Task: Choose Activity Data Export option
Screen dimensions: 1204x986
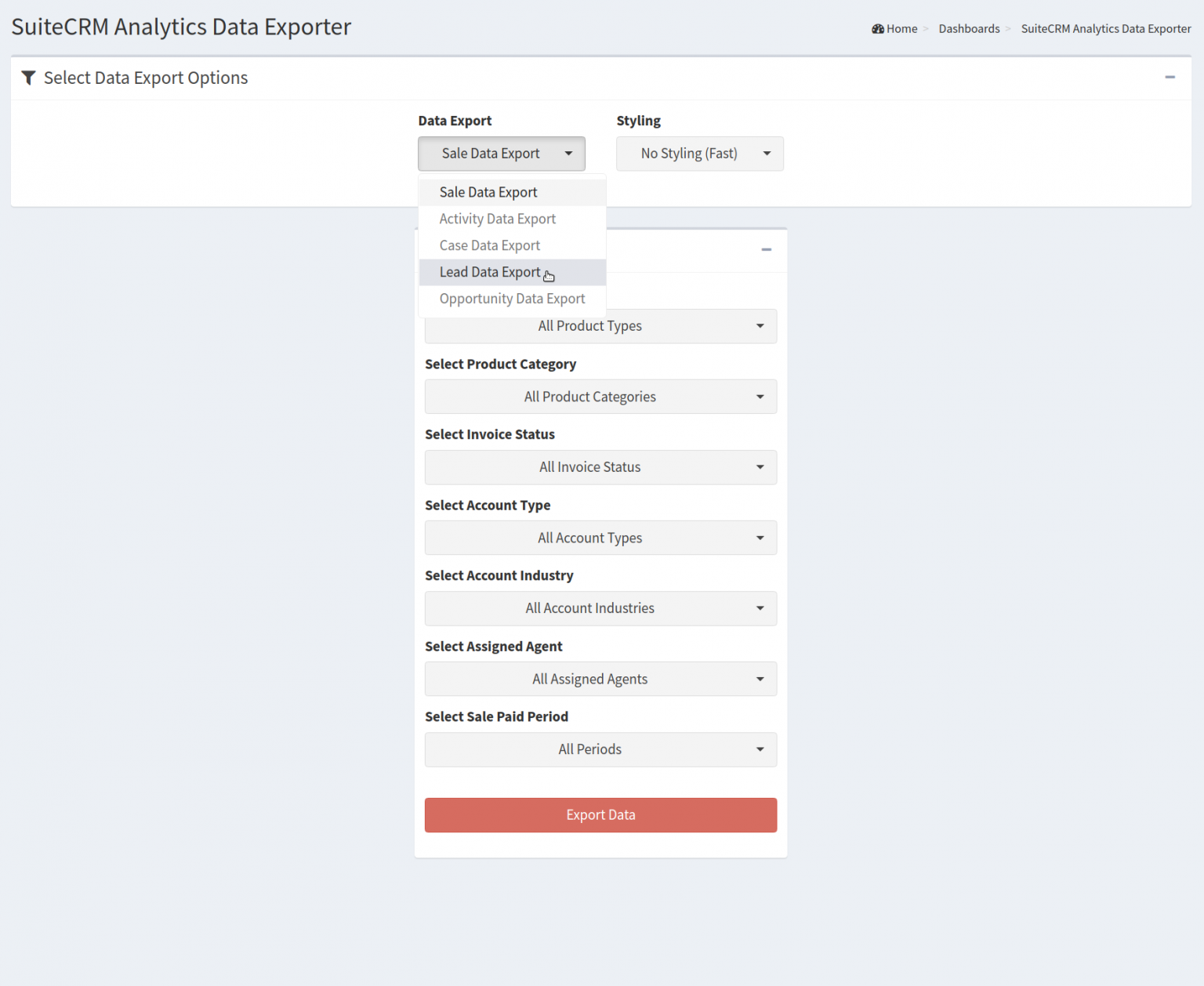Action: tap(512, 219)
